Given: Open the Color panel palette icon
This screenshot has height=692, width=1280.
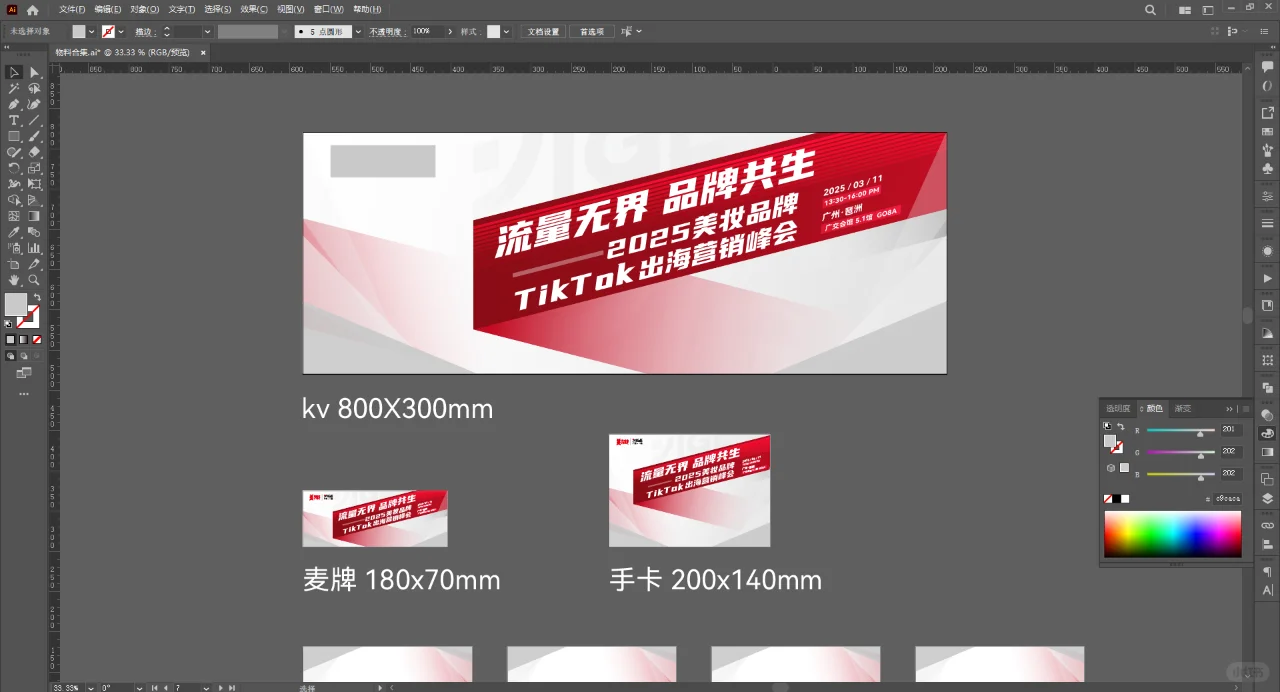Looking at the screenshot, I should tap(1267, 434).
